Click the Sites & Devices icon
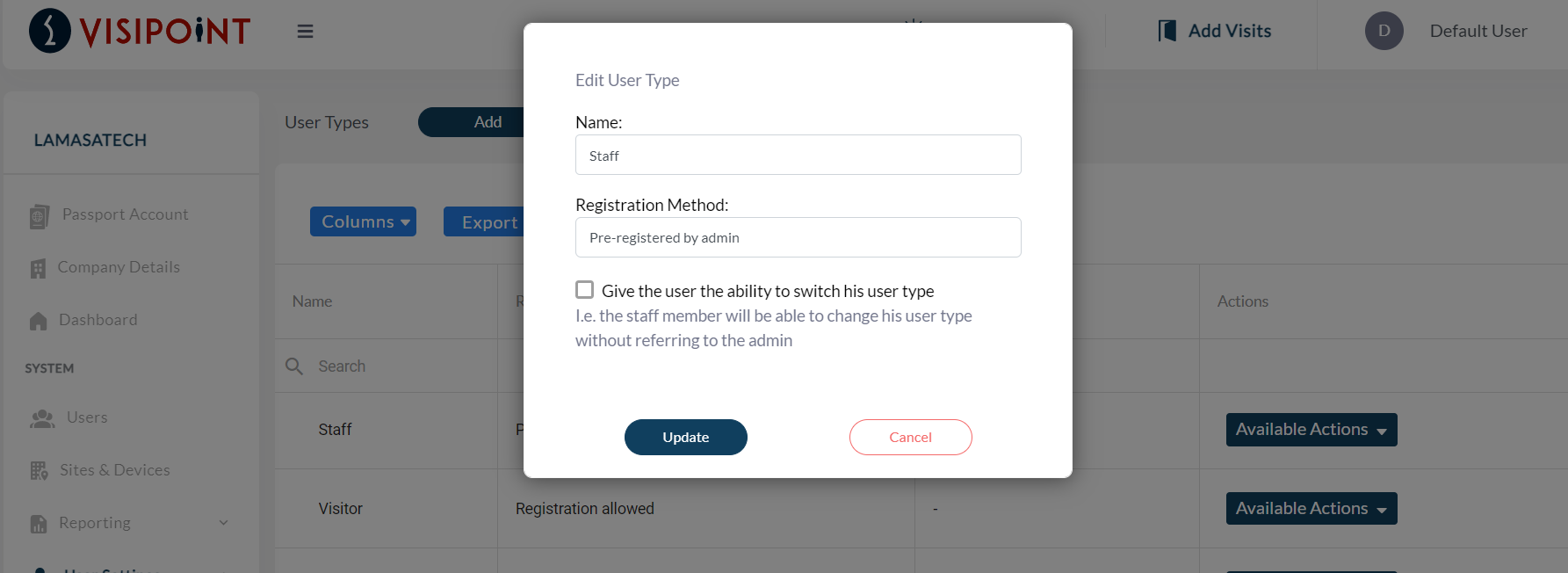Viewport: 1568px width, 573px height. (39, 471)
